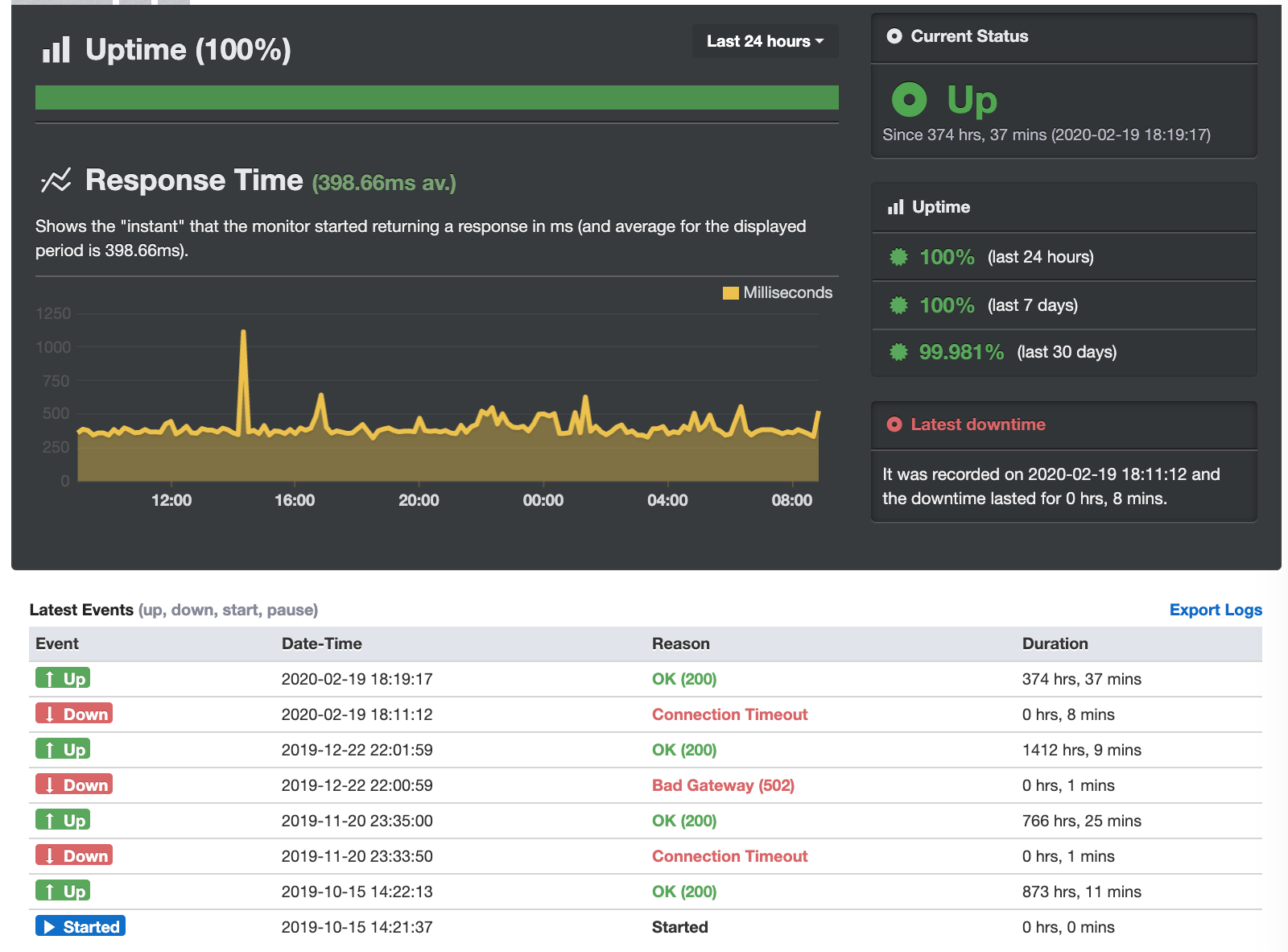This screenshot has width=1288, height=952.
Task: Click the 1412 hrs, 9 mins duration
Action: (1082, 750)
